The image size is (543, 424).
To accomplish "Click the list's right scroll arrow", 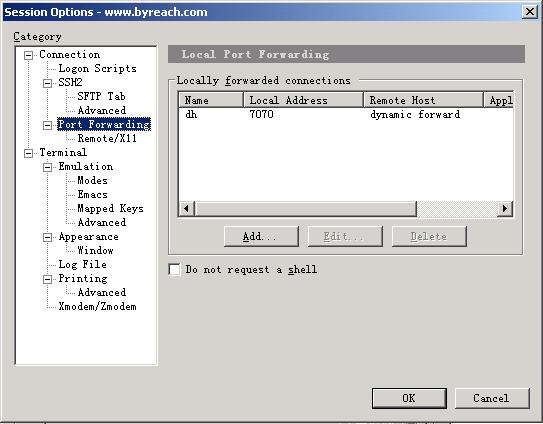I will pyautogui.click(x=505, y=209).
